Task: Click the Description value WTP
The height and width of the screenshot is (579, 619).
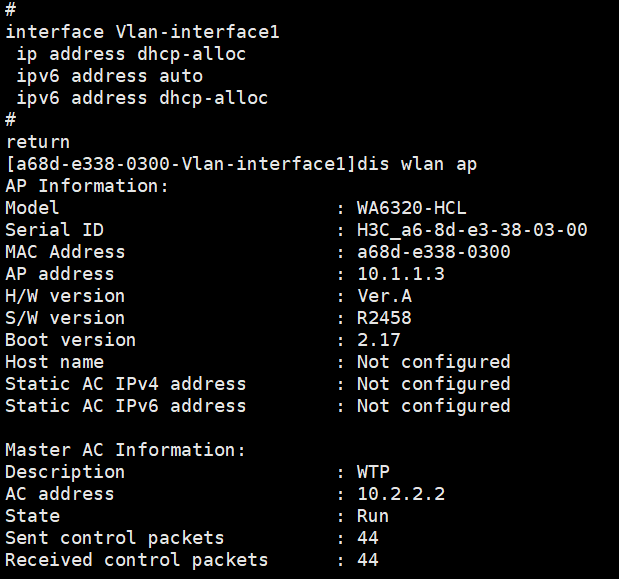Action: coord(373,472)
